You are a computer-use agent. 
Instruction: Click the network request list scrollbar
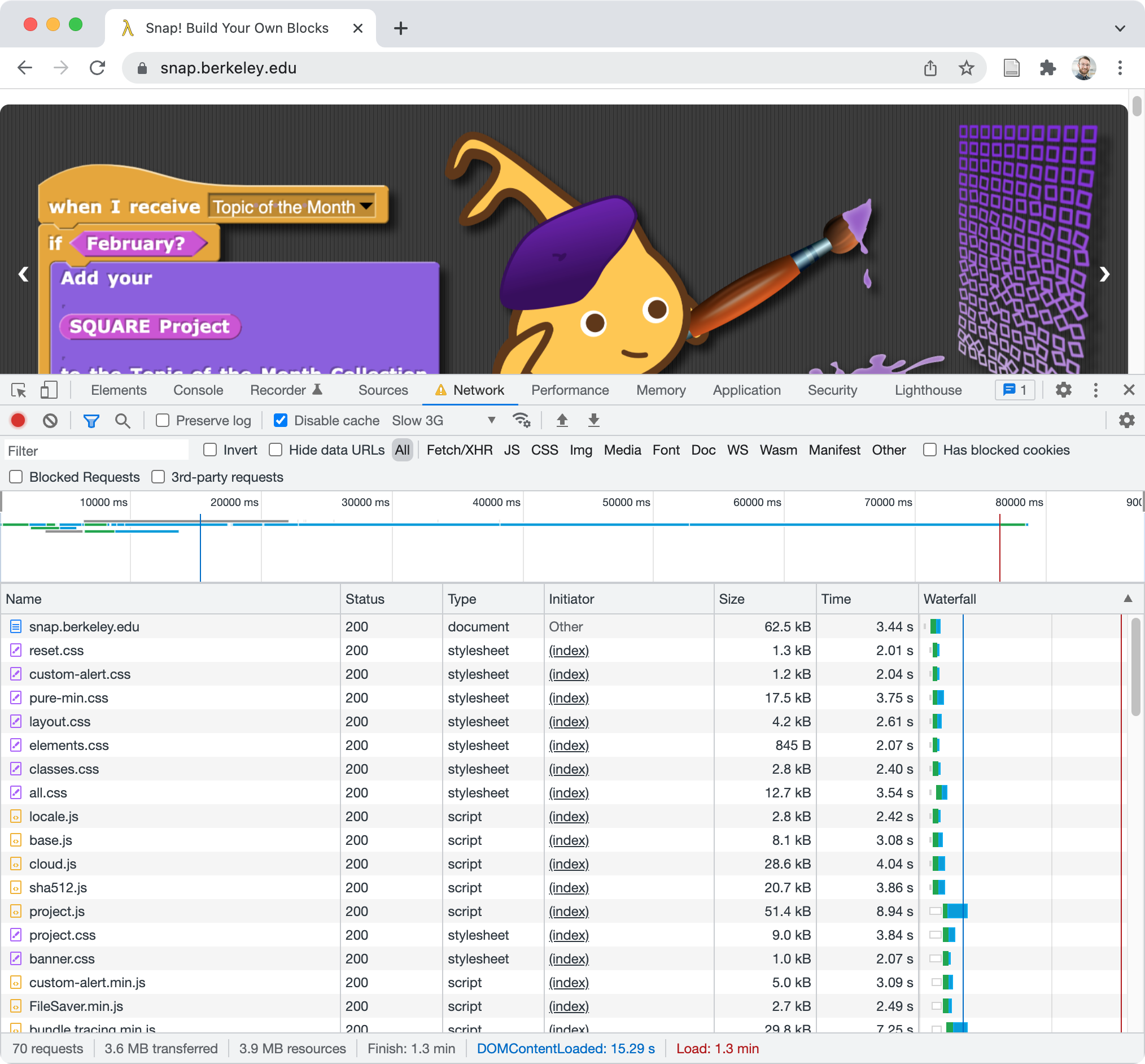(x=1135, y=666)
